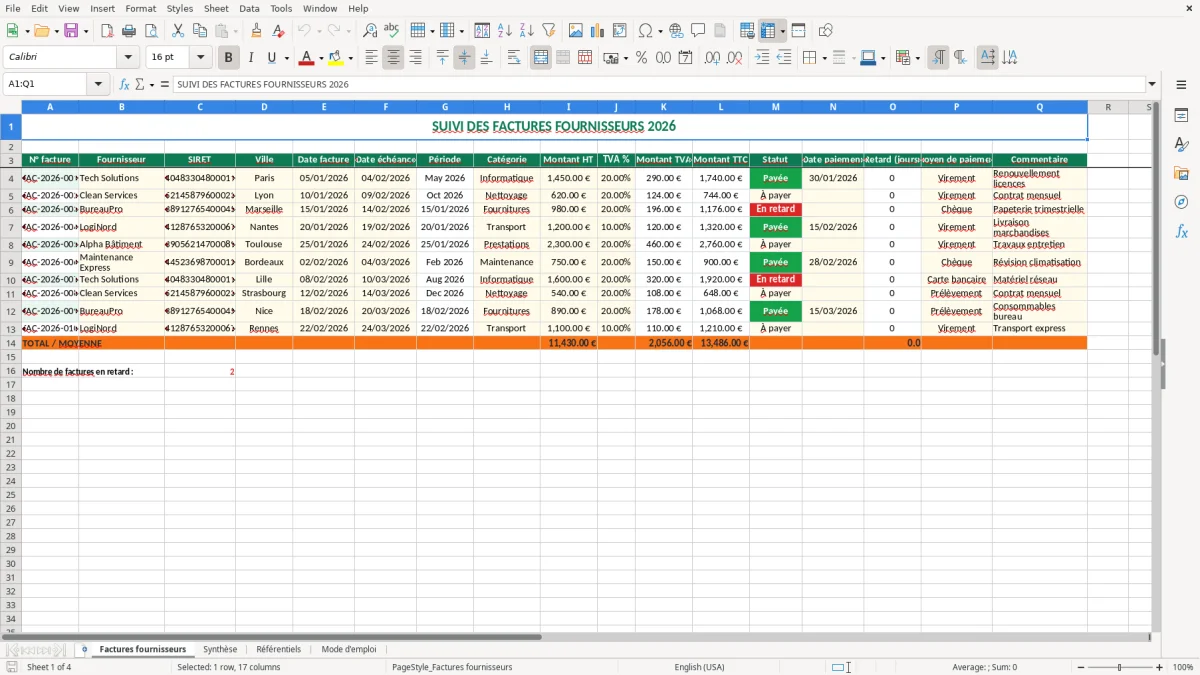Toggle Align Right button

click(415, 58)
